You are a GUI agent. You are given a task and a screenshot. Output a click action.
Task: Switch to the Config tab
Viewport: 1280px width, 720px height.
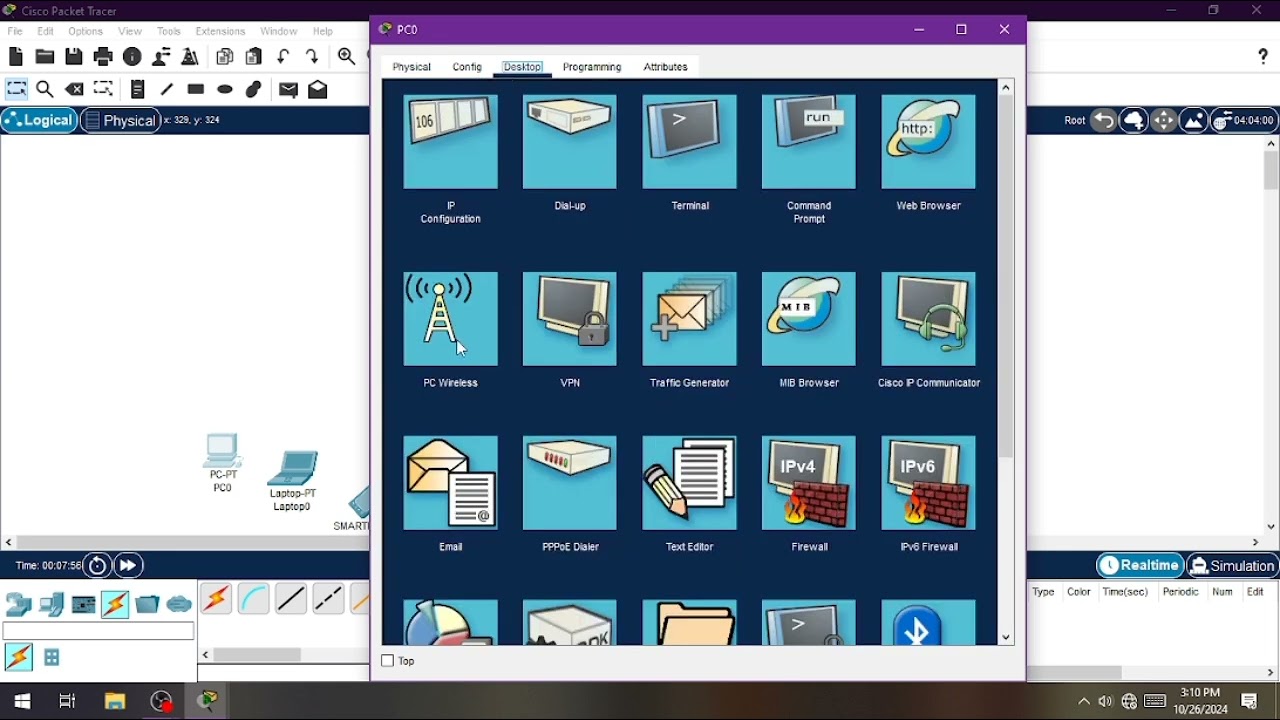click(x=467, y=67)
